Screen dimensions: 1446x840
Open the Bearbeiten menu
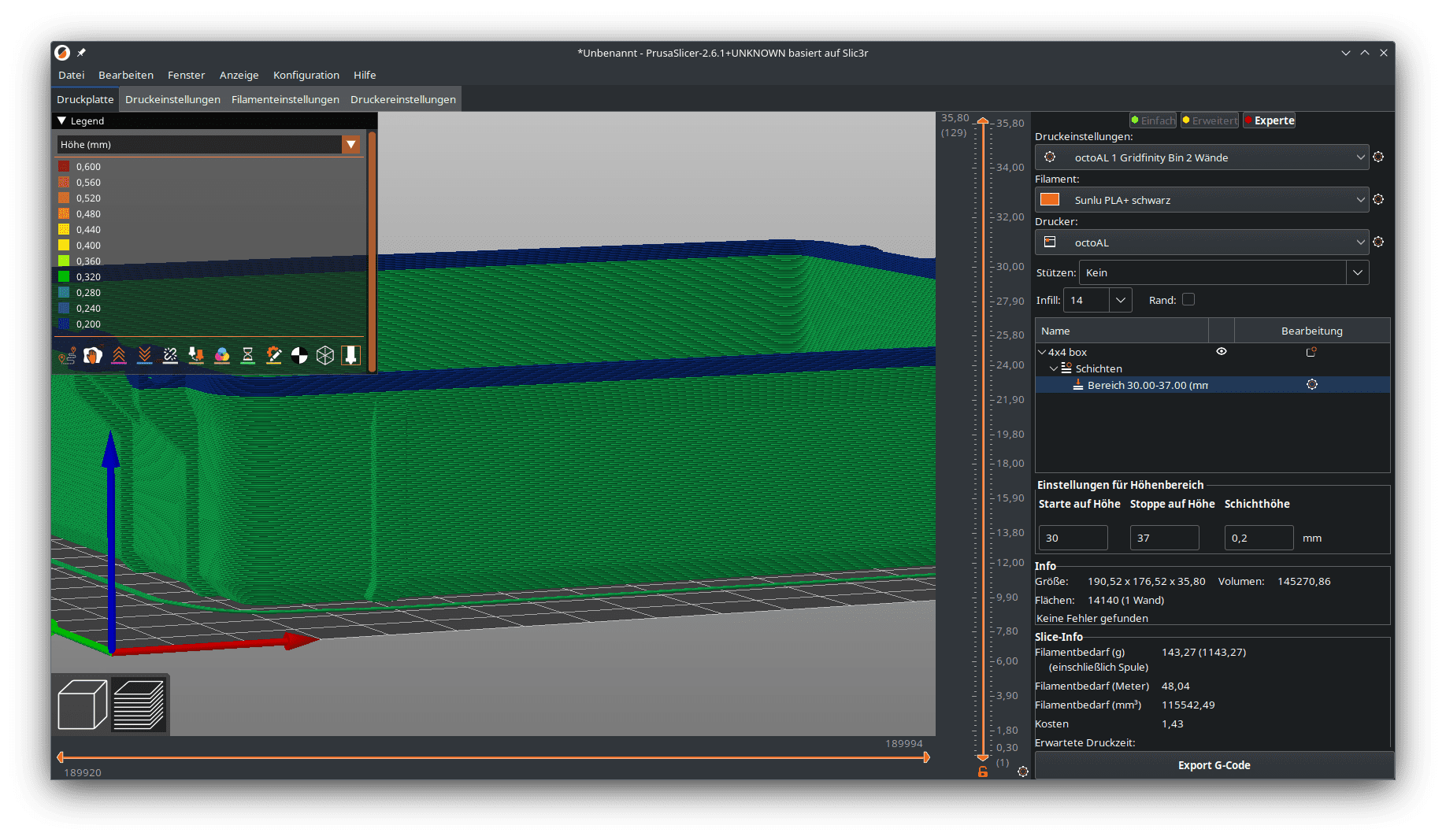point(126,75)
